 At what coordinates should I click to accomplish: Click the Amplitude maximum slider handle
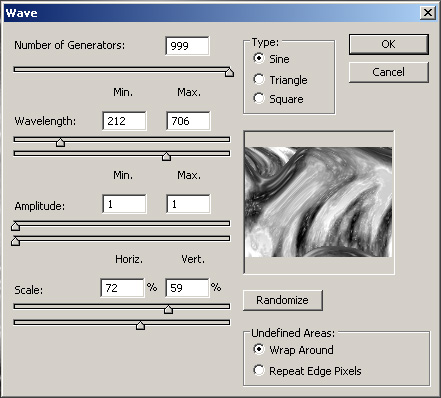click(15, 241)
